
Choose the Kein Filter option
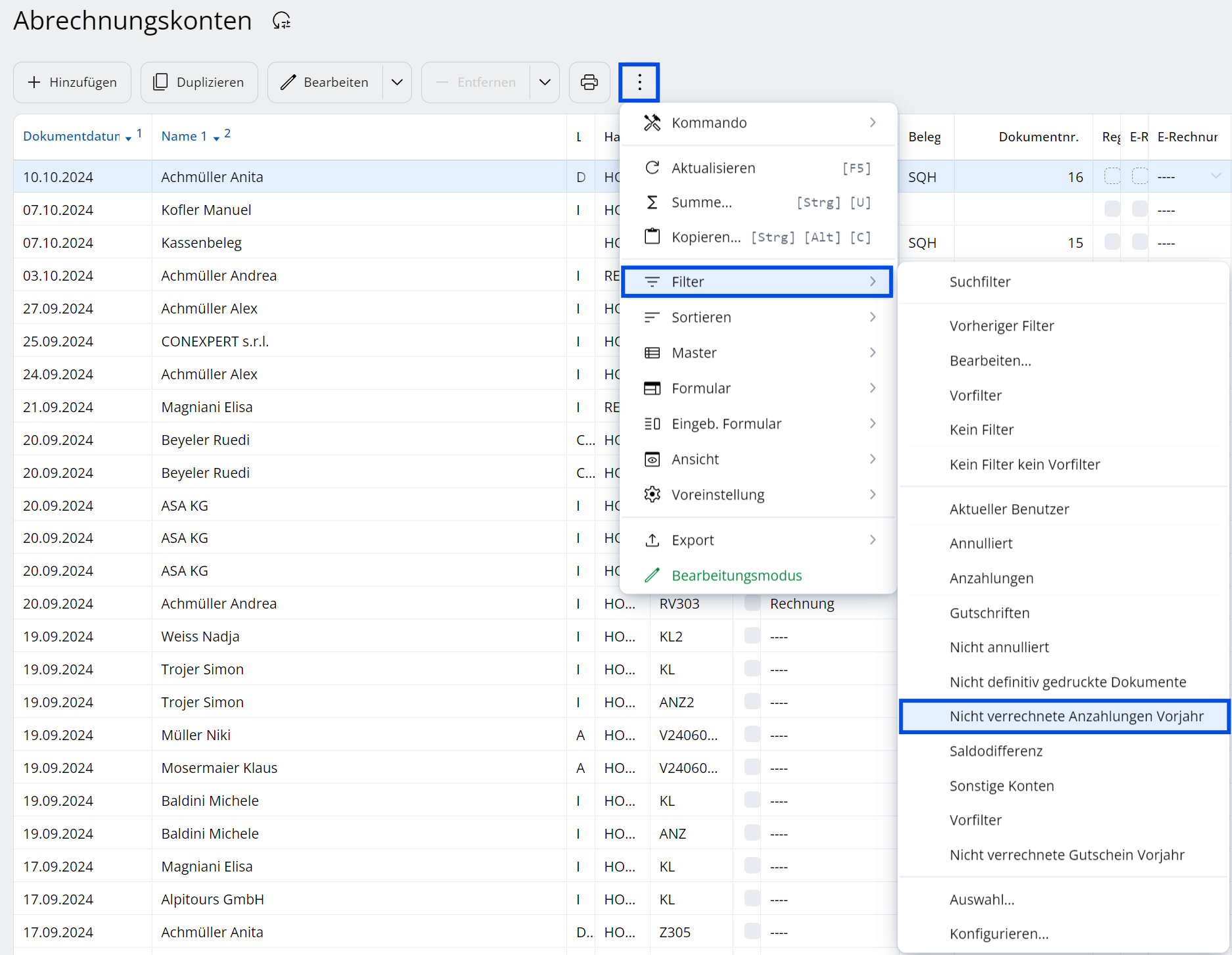click(981, 430)
